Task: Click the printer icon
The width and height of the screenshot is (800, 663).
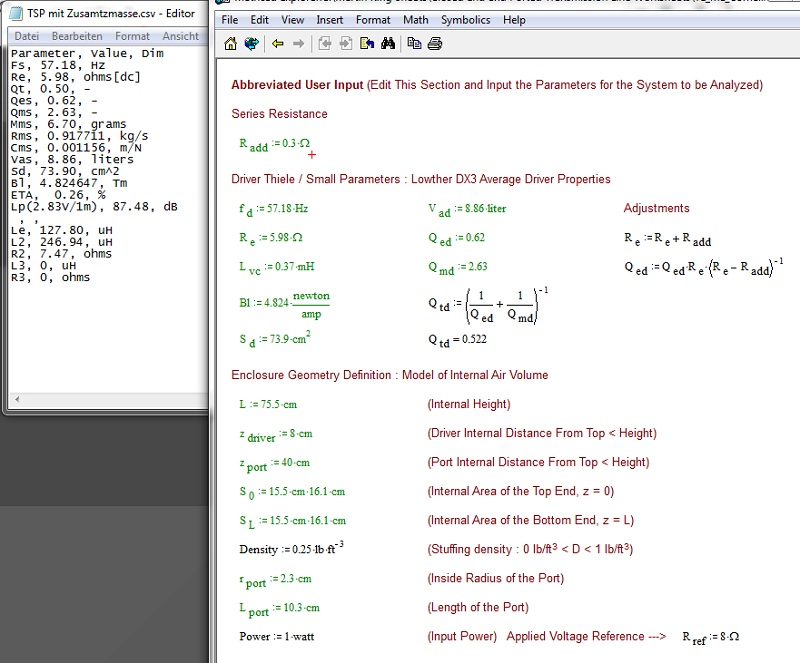Action: [x=435, y=44]
